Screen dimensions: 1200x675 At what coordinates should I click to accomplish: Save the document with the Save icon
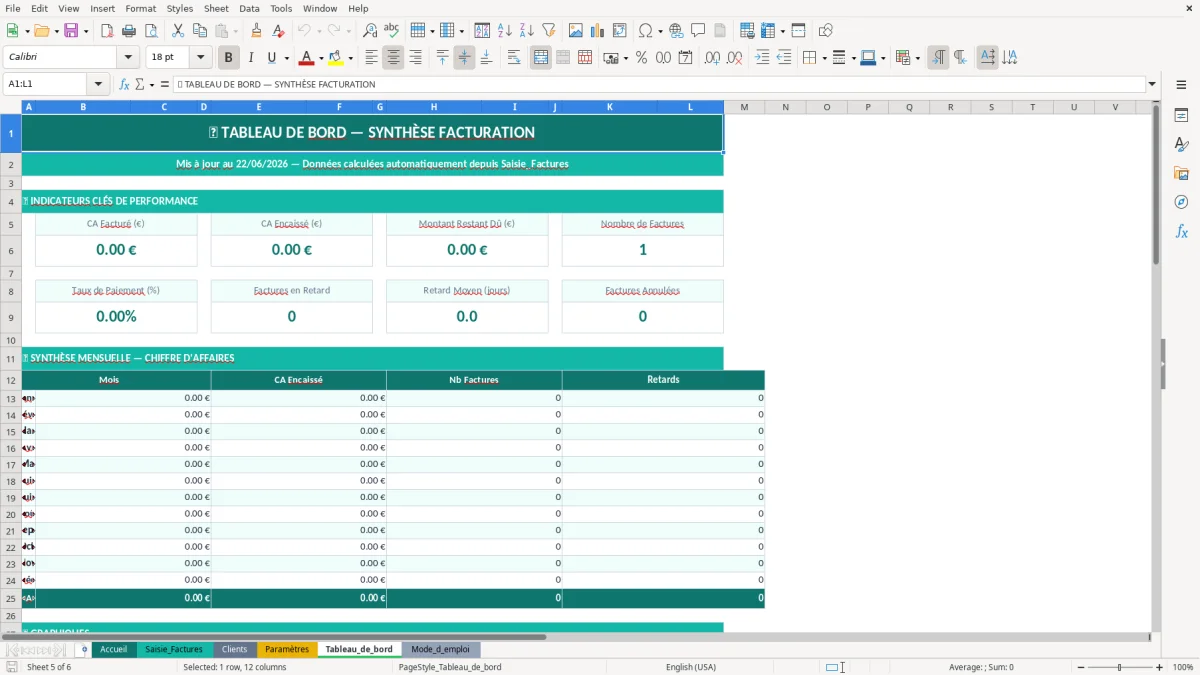[x=71, y=31]
